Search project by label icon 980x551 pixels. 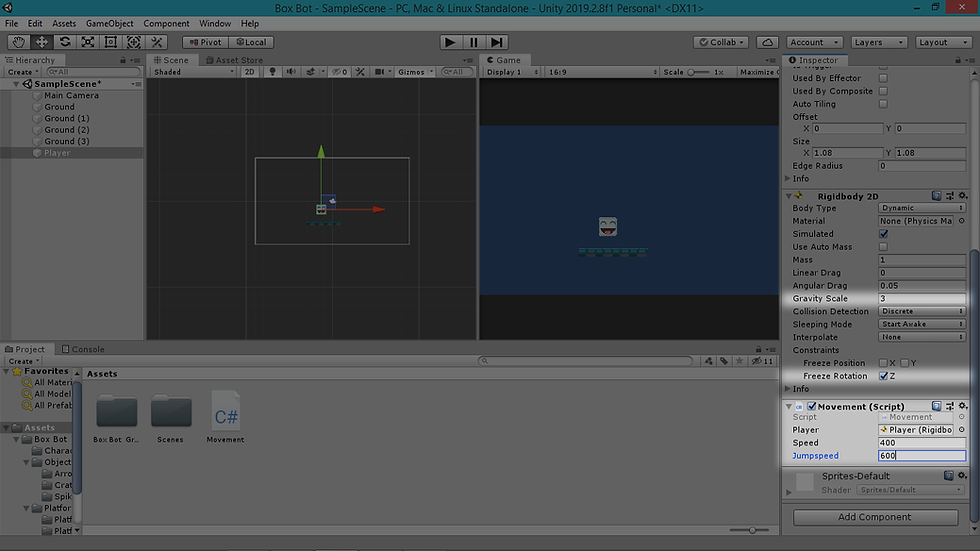click(x=724, y=361)
